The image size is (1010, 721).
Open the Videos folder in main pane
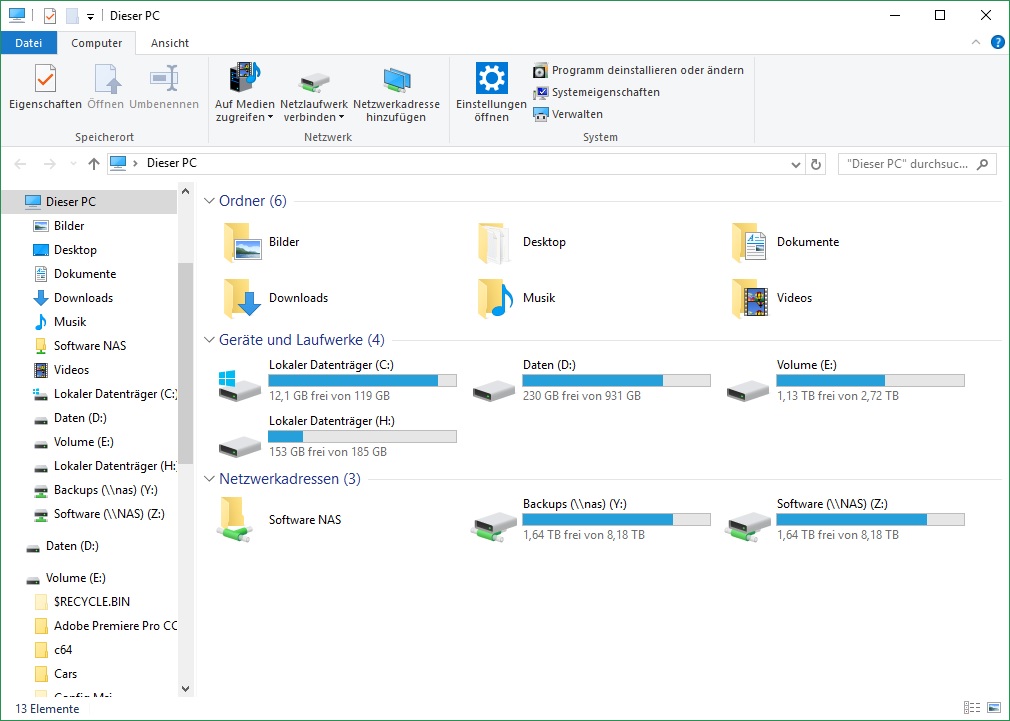tap(772, 298)
